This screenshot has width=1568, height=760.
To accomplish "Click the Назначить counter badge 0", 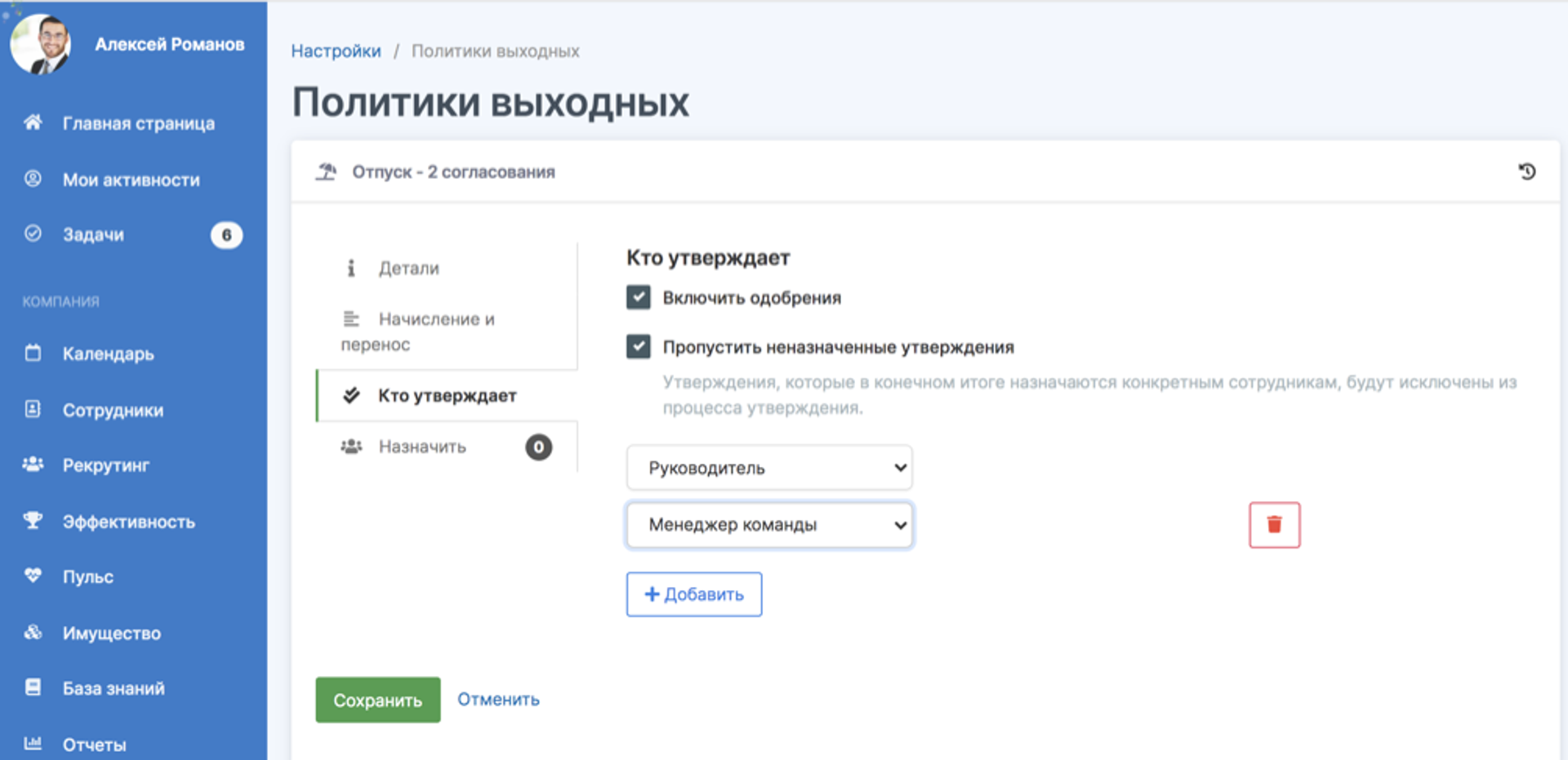I will [x=539, y=447].
